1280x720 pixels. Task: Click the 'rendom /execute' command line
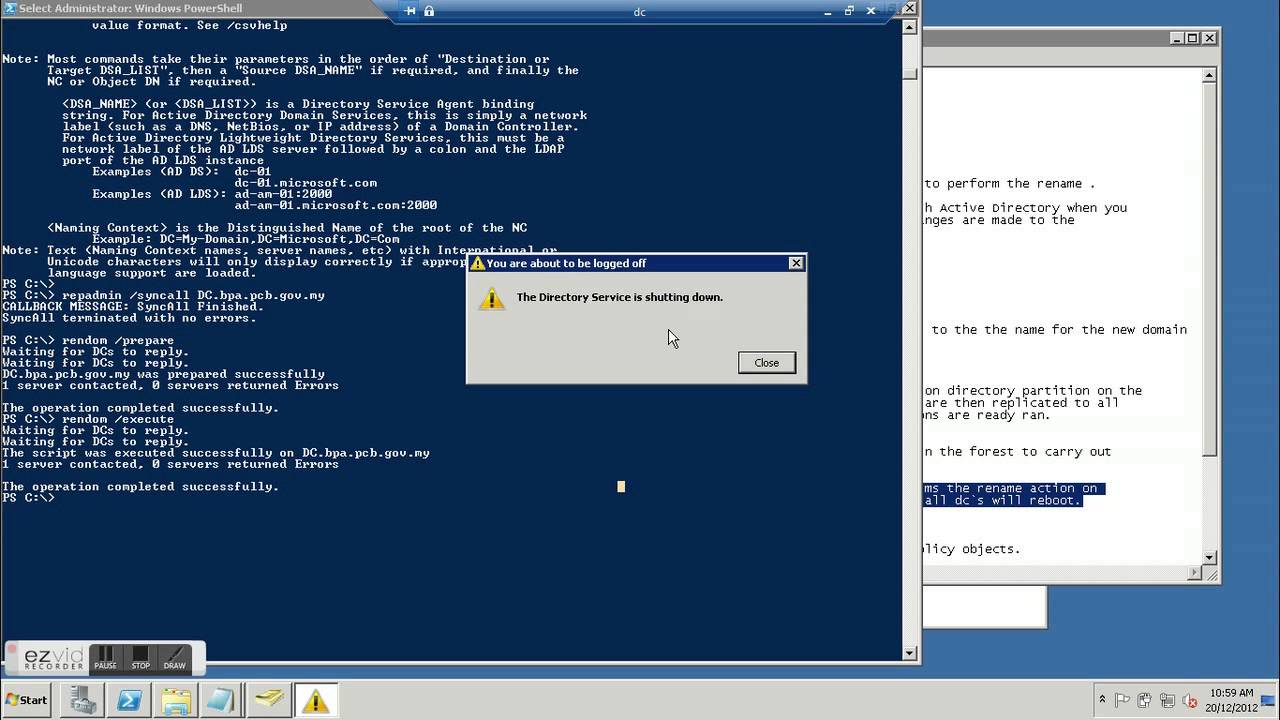pos(88,419)
